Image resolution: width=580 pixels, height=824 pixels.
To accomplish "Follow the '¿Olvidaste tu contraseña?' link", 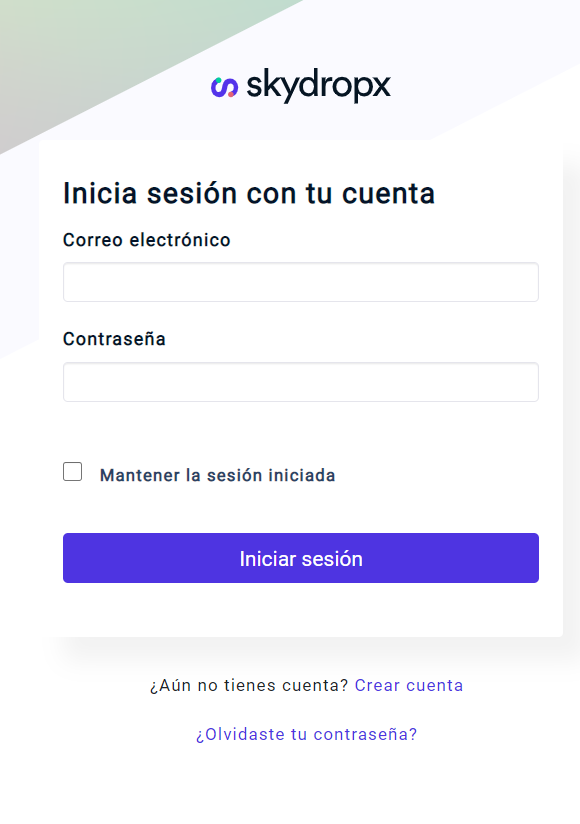I will [305, 734].
